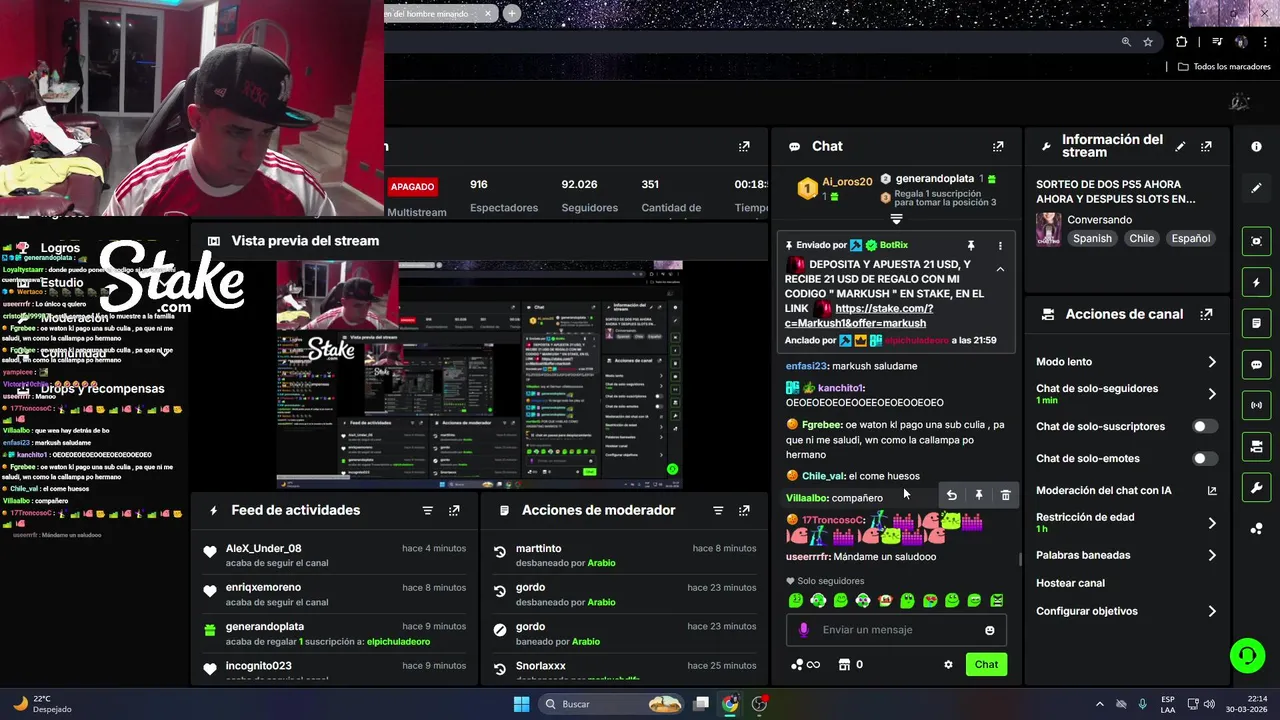Toggle the moderator actions sidebar icon
Screen dimensions: 1280x720
tap(1256, 324)
